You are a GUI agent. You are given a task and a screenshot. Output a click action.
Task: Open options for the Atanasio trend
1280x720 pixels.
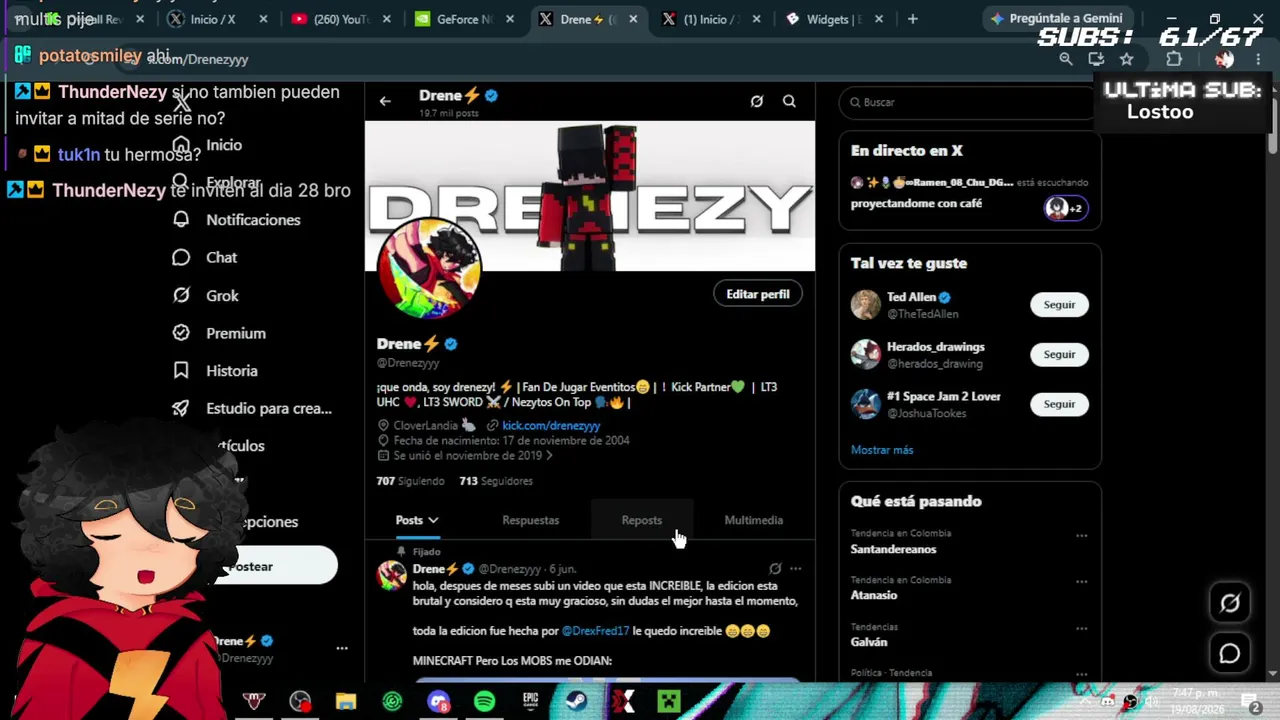click(1081, 582)
